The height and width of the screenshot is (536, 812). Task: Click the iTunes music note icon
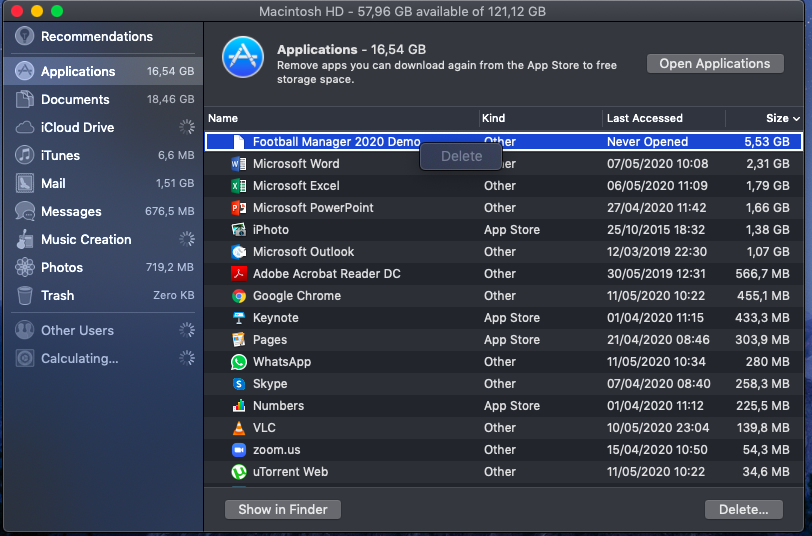click(24, 155)
